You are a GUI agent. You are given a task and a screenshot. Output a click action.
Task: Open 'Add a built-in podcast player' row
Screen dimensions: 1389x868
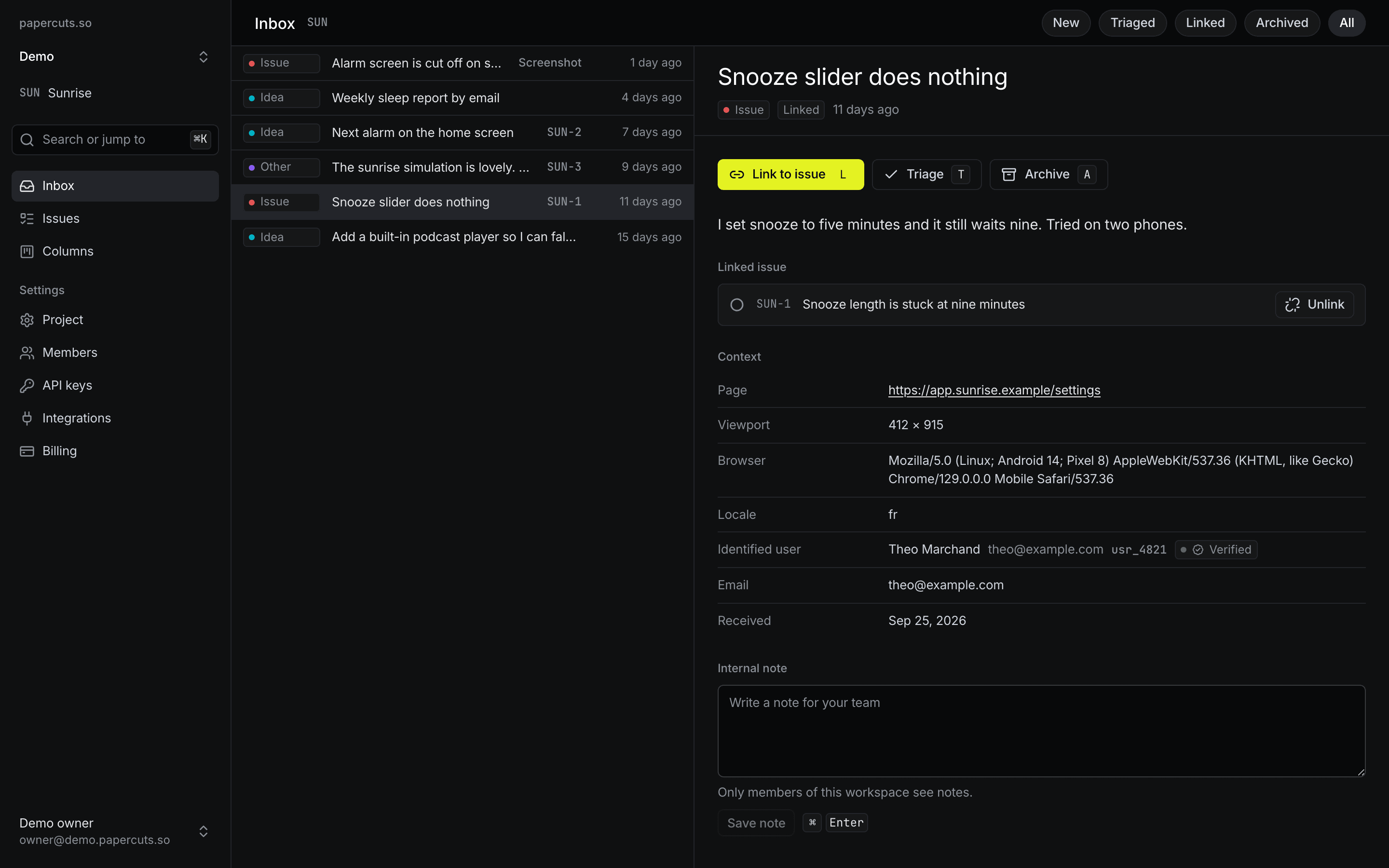click(x=463, y=237)
